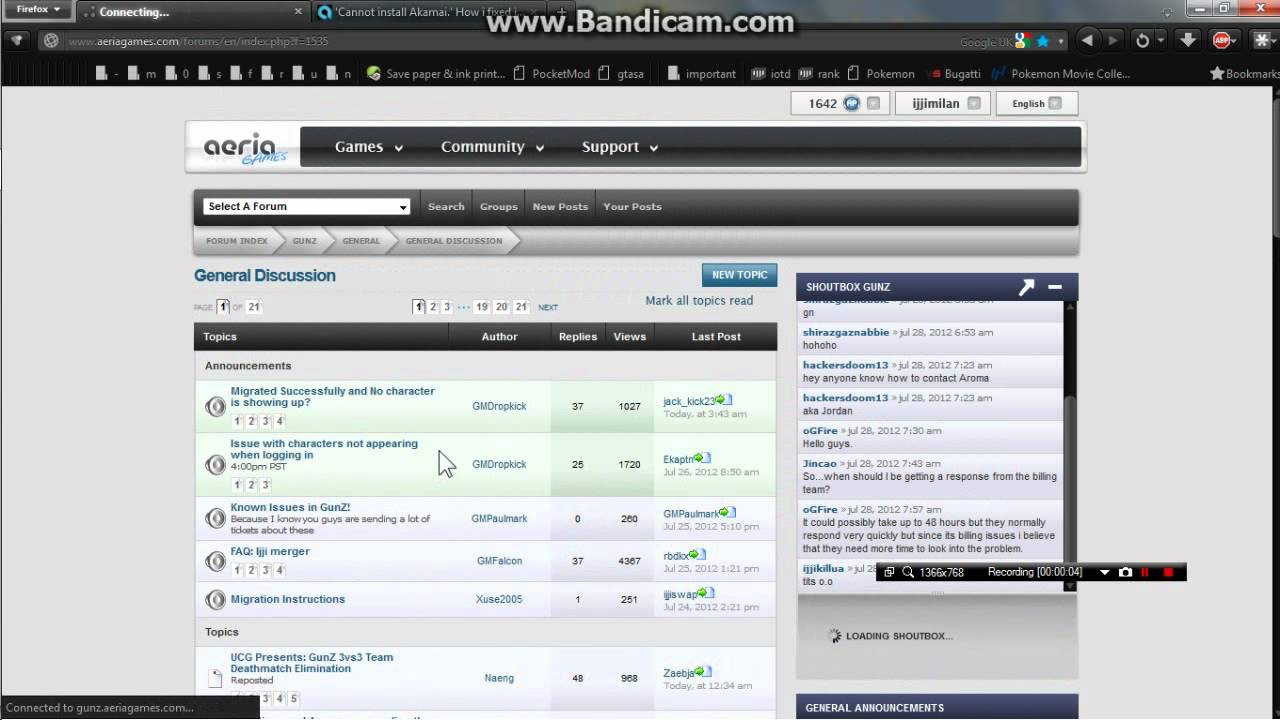Open the Save paper & ink bookmark

coord(436,73)
